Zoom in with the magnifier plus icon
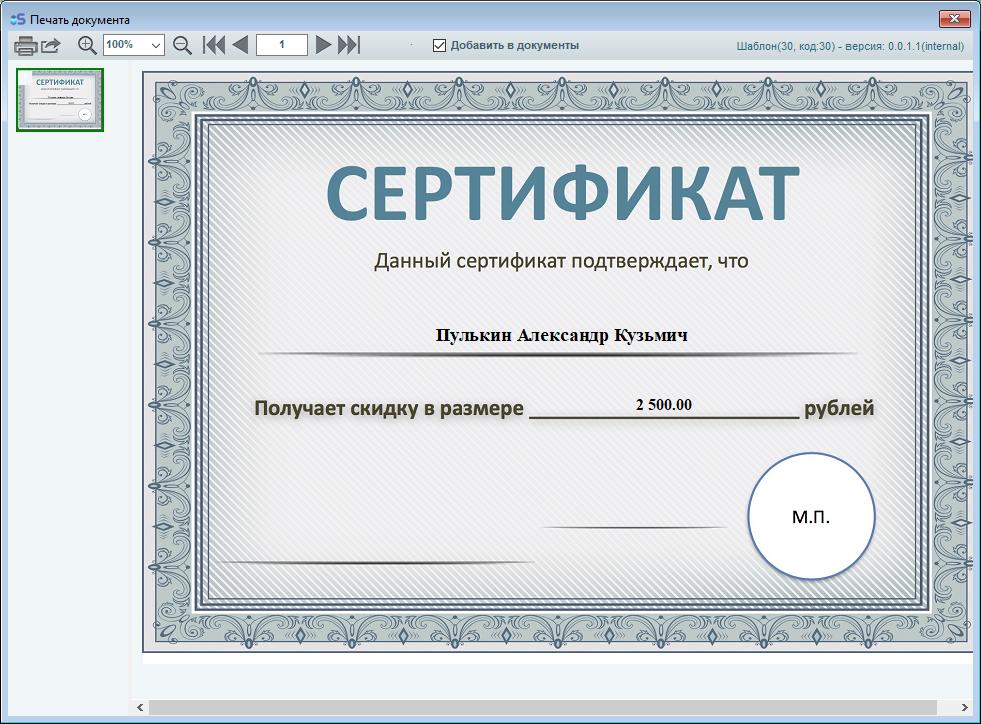The image size is (981, 724). tap(87, 45)
